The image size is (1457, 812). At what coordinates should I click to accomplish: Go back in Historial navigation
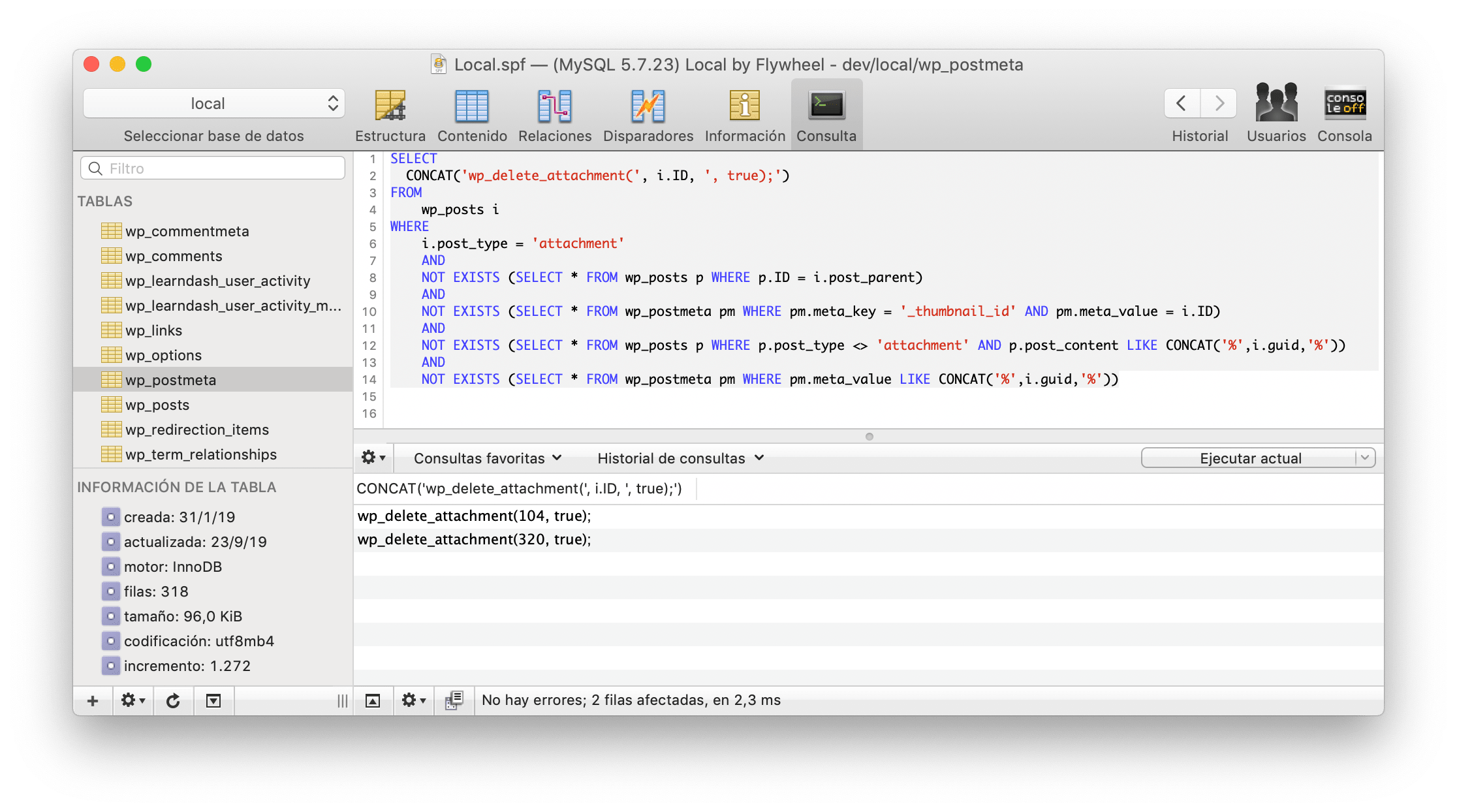click(x=1182, y=103)
